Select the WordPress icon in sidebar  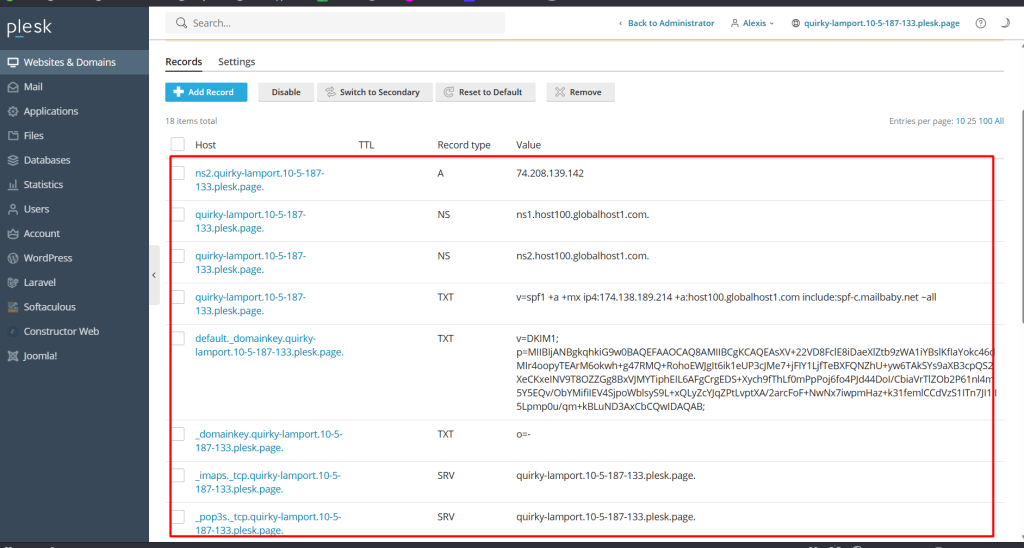[x=12, y=258]
